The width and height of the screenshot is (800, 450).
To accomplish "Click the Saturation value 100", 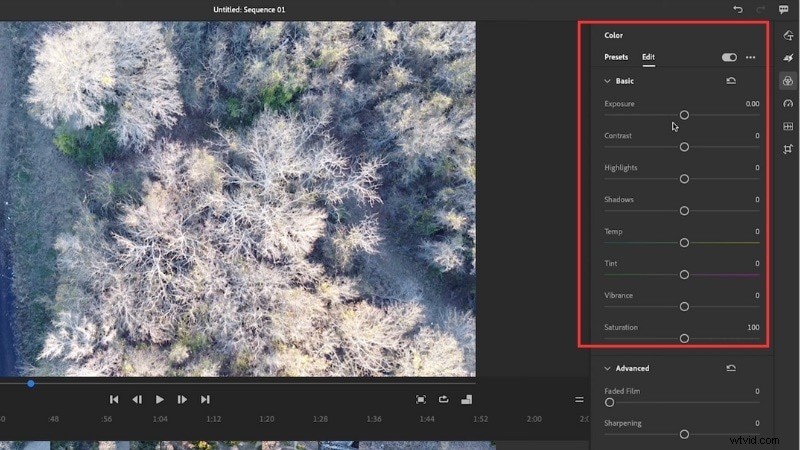I will 753,327.
